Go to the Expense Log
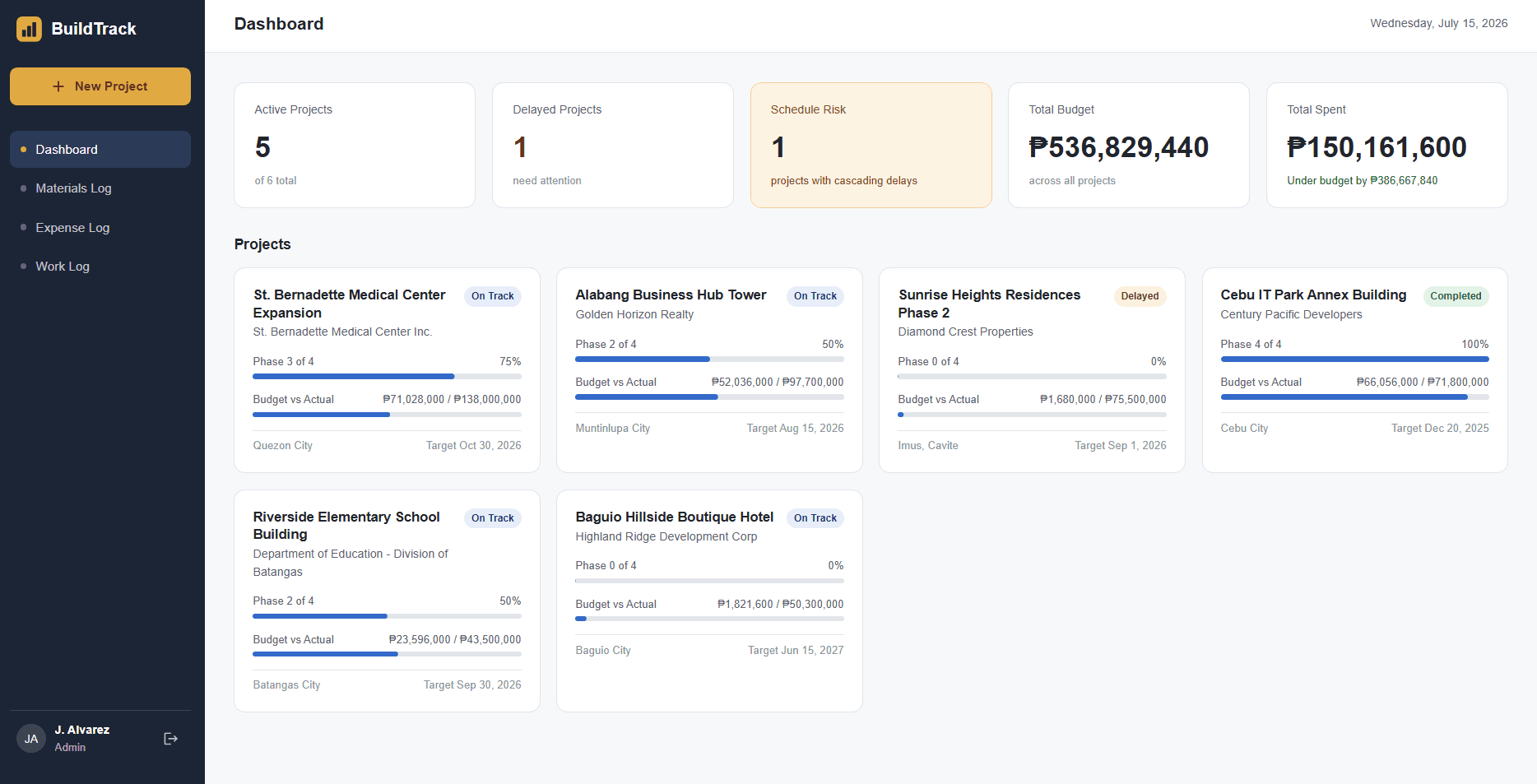 [100, 228]
